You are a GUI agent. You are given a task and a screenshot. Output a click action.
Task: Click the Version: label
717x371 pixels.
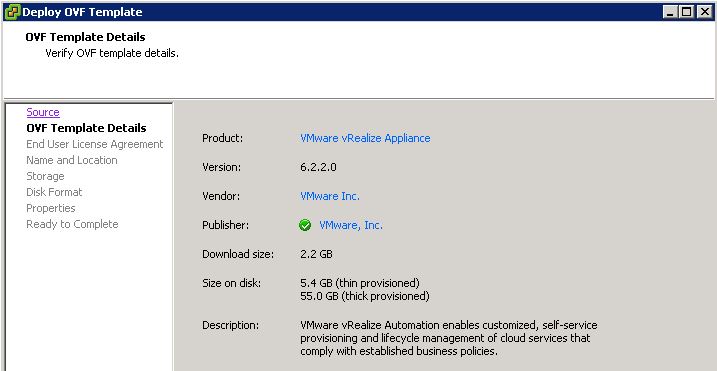[x=222, y=167]
